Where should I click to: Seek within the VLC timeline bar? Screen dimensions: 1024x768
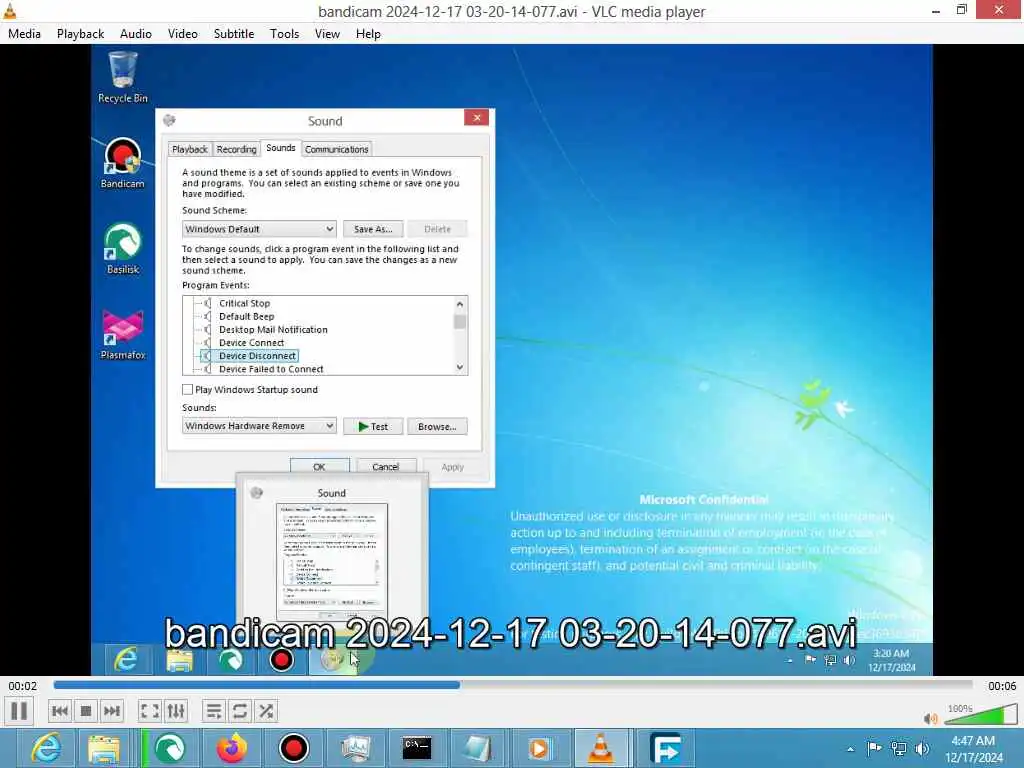513,685
